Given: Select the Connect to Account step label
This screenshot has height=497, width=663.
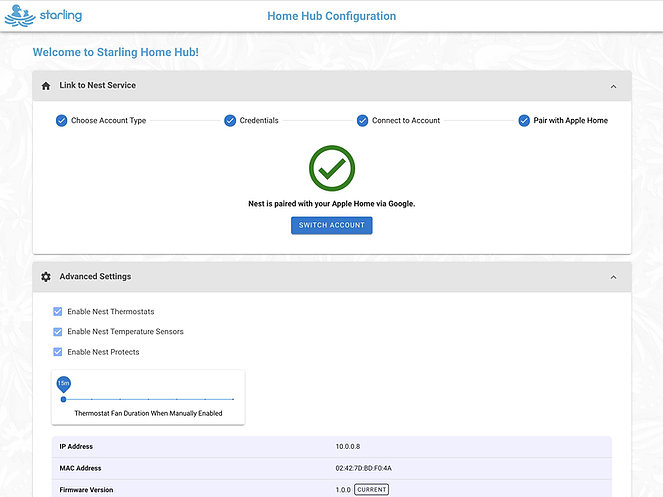Looking at the screenshot, I should pyautogui.click(x=406, y=121).
